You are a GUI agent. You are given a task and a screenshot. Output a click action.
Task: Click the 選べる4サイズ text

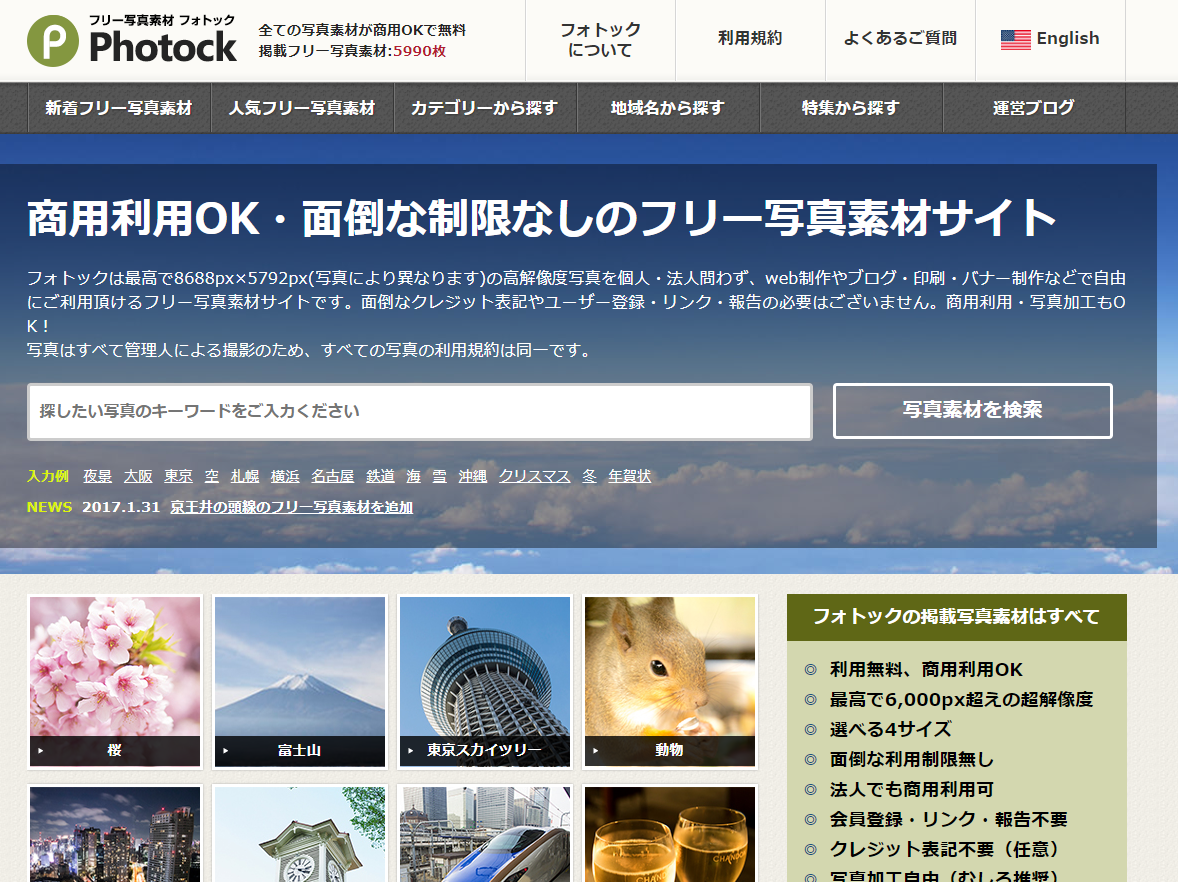(x=890, y=729)
